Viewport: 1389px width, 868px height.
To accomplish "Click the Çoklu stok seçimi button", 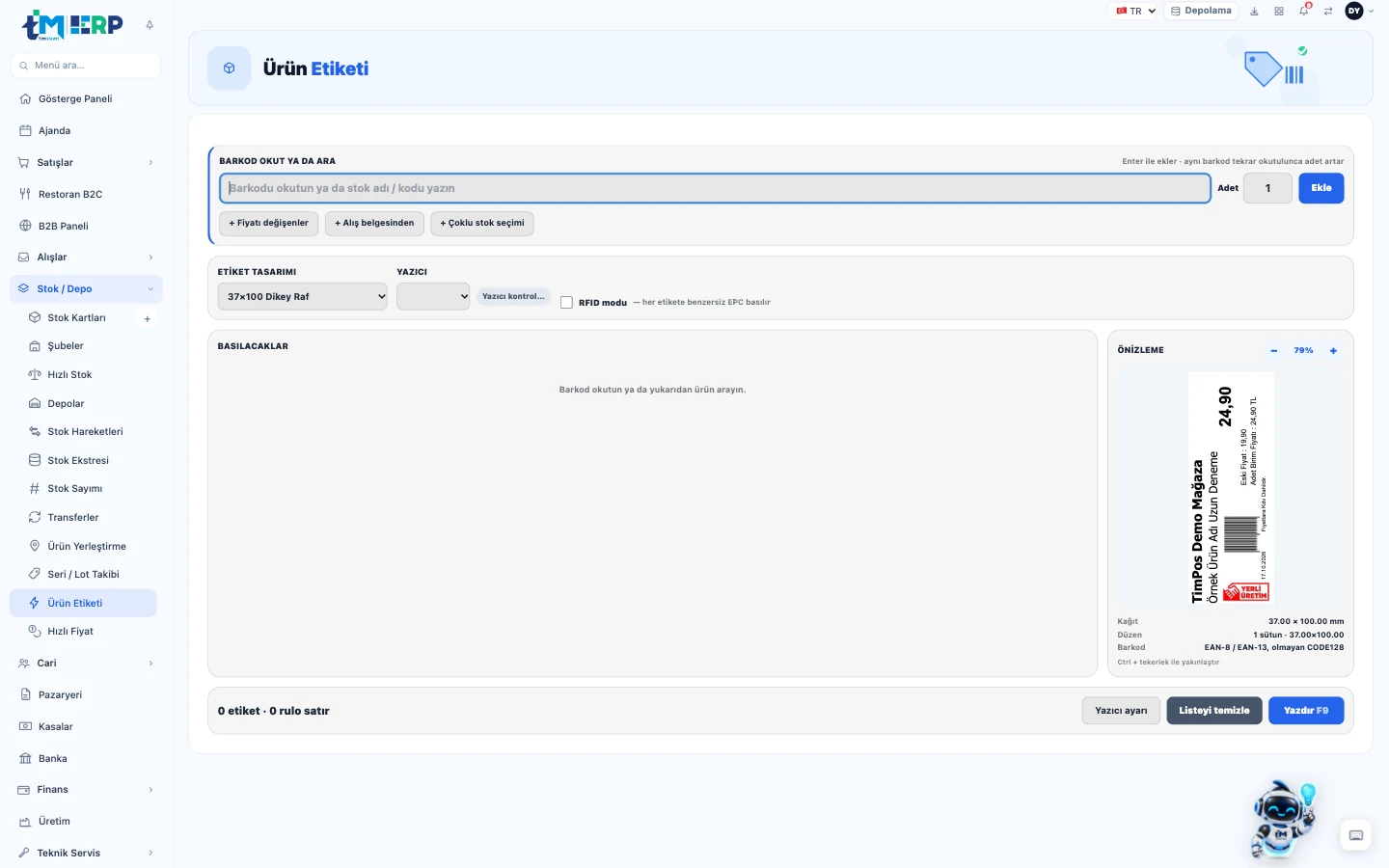I will click(482, 224).
